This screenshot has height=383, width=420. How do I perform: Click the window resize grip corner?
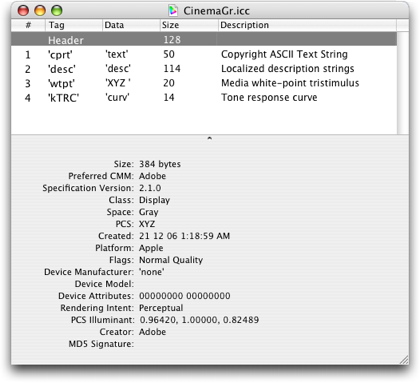[404, 360]
